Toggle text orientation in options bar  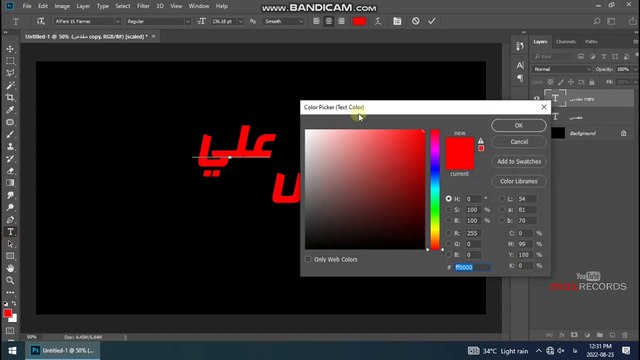tap(40, 21)
